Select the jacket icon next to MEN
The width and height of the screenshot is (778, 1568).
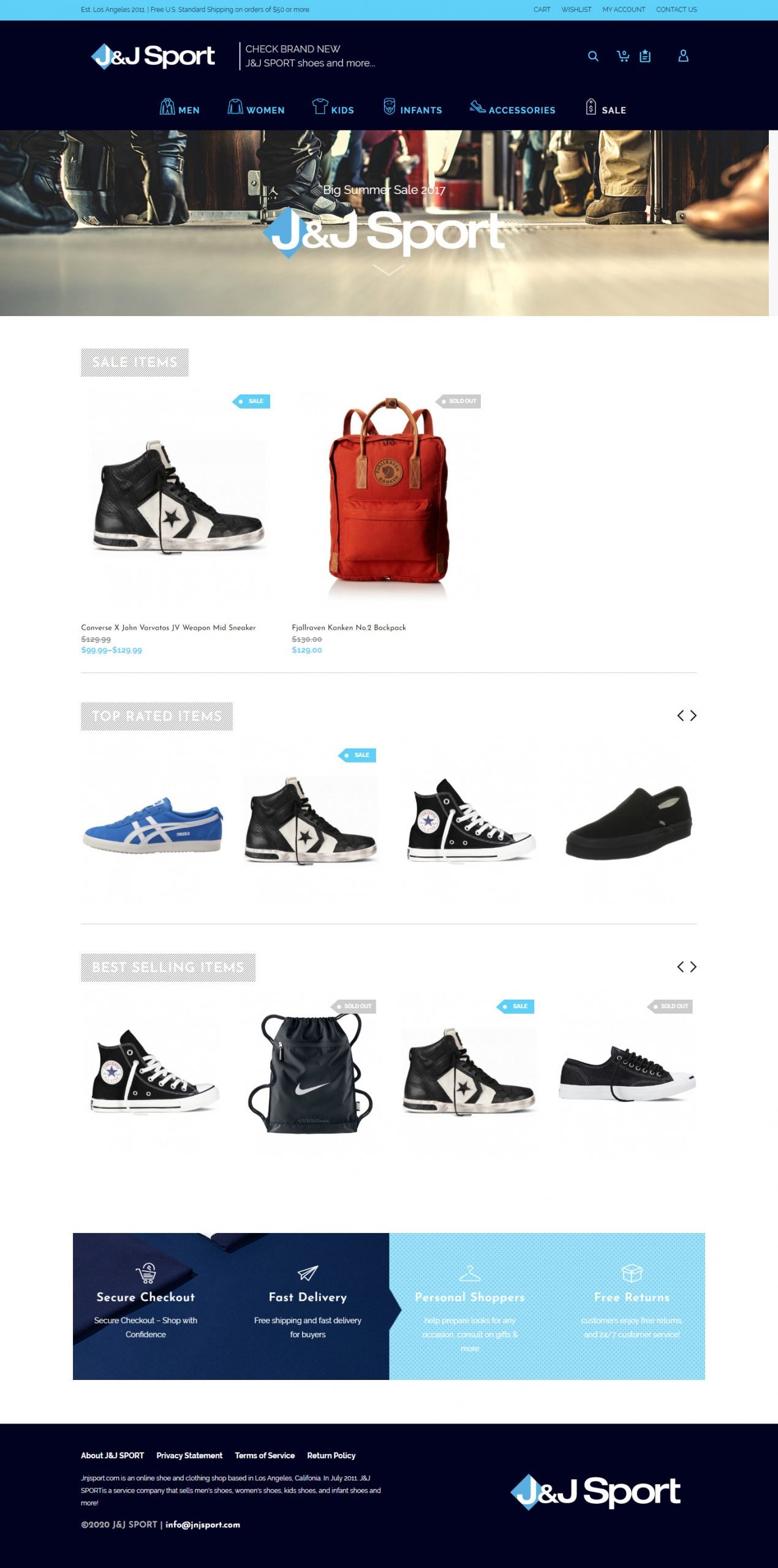[167, 107]
